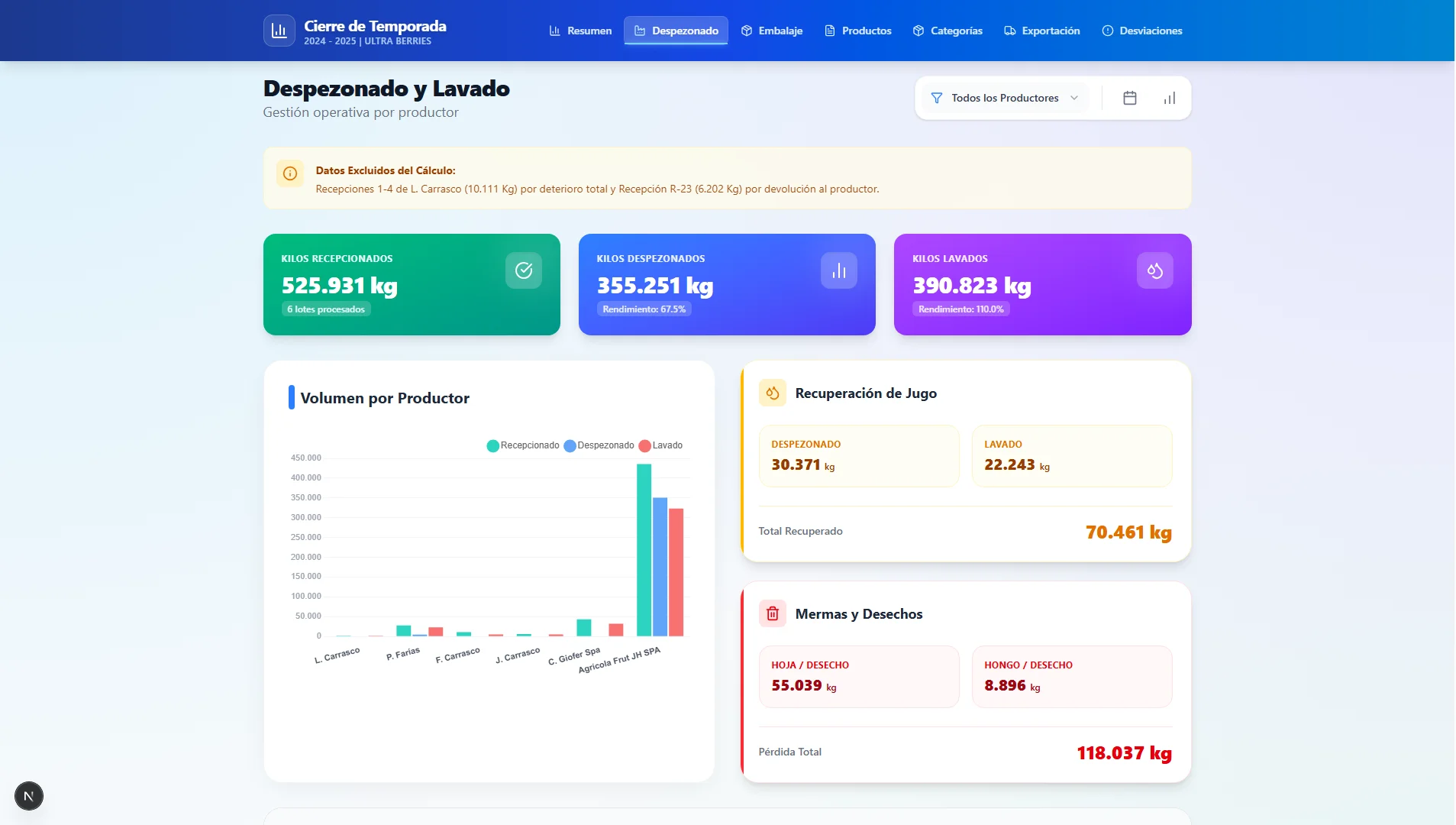Toggle the Recepcionado series in the chart legend
The width and height of the screenshot is (1456, 825).
pos(524,445)
